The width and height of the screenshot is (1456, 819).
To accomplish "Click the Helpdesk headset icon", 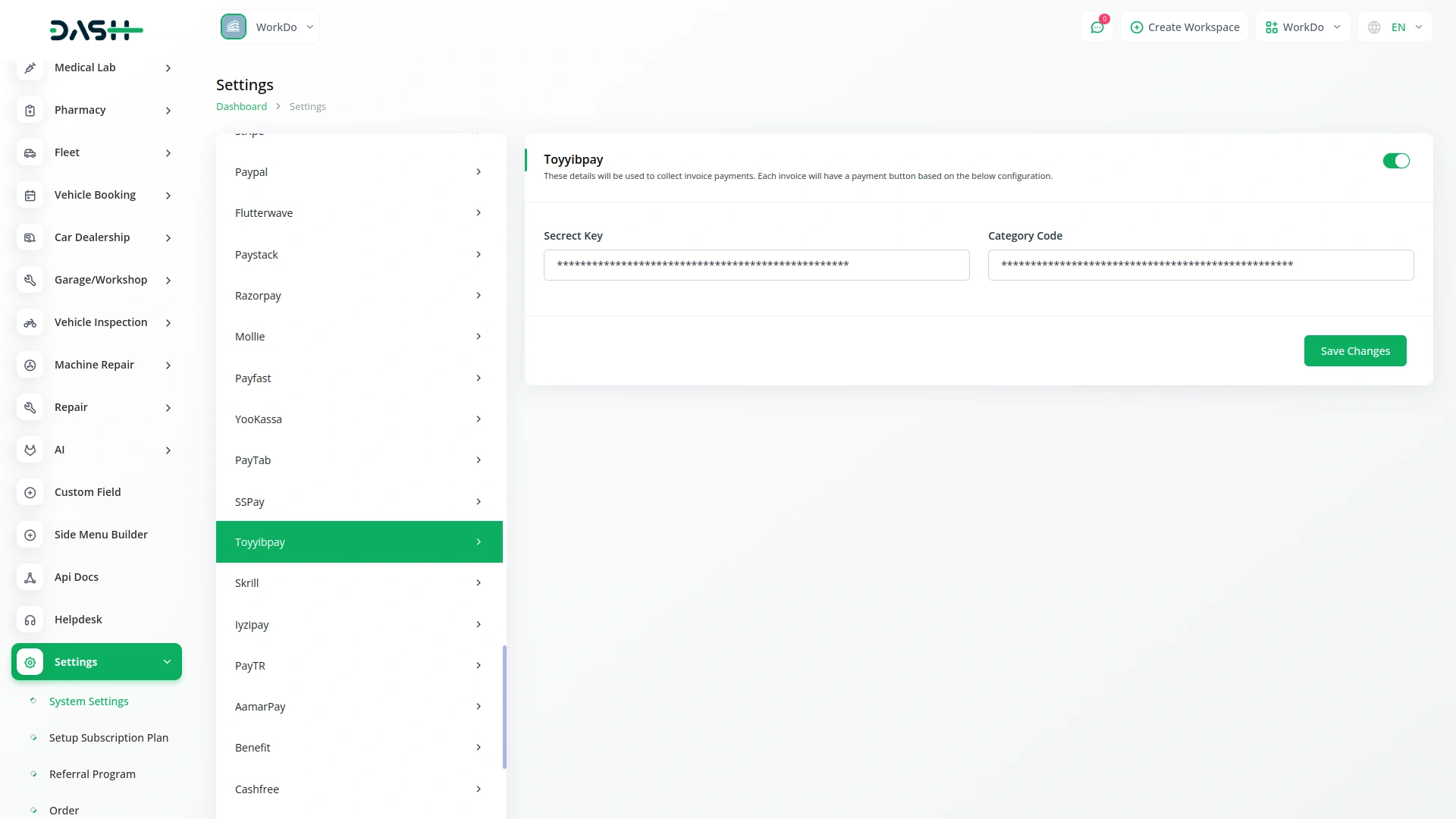I will tap(30, 620).
